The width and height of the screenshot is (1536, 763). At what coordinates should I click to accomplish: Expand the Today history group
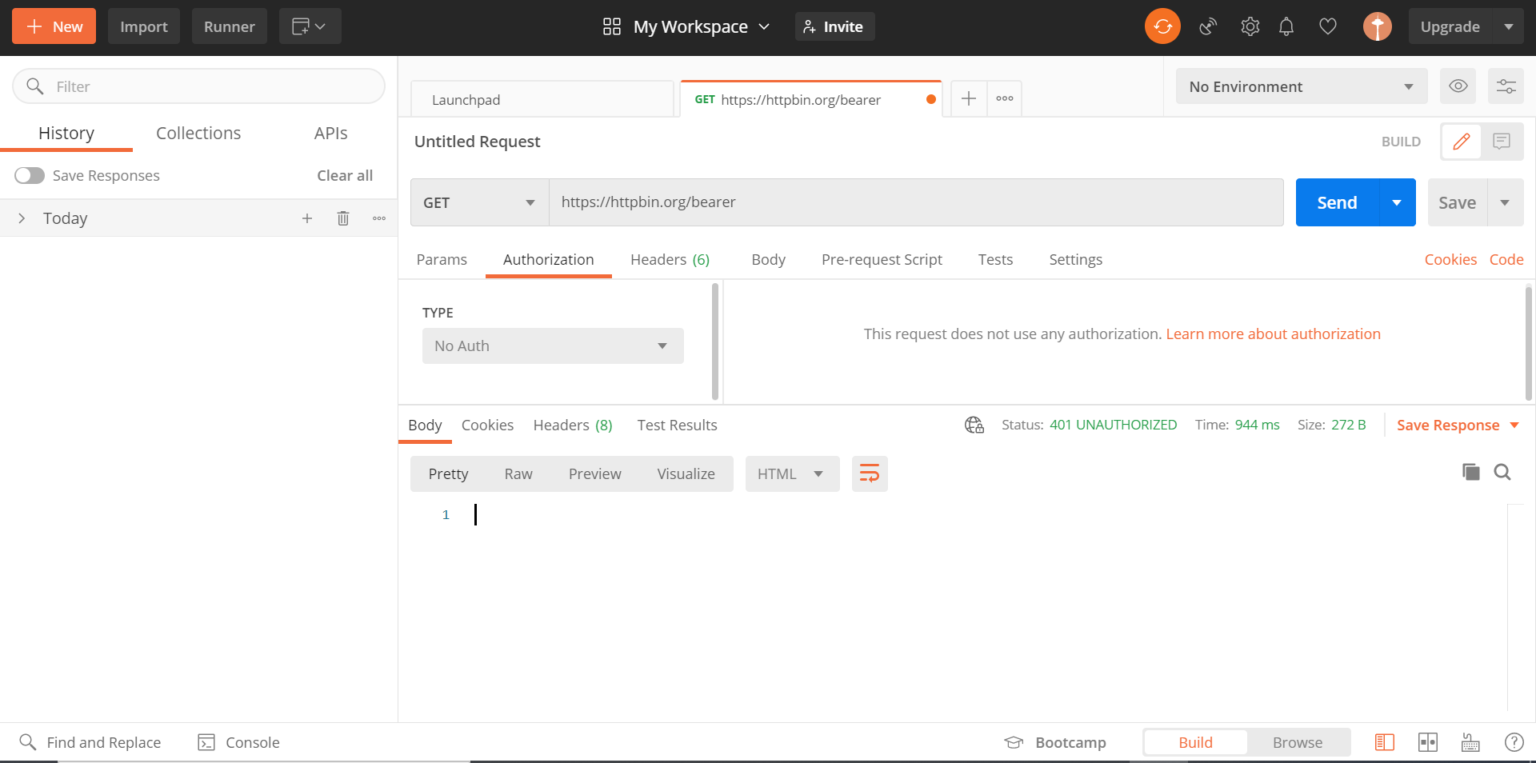point(22,218)
